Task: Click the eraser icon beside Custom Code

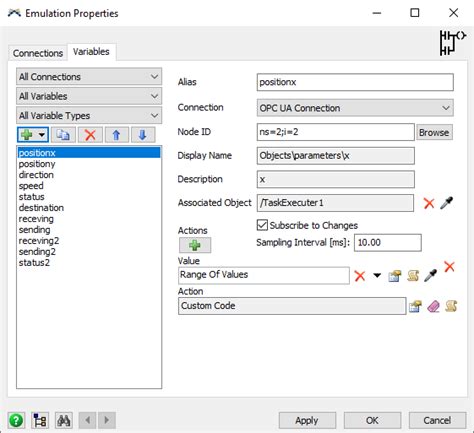Action: (x=433, y=306)
